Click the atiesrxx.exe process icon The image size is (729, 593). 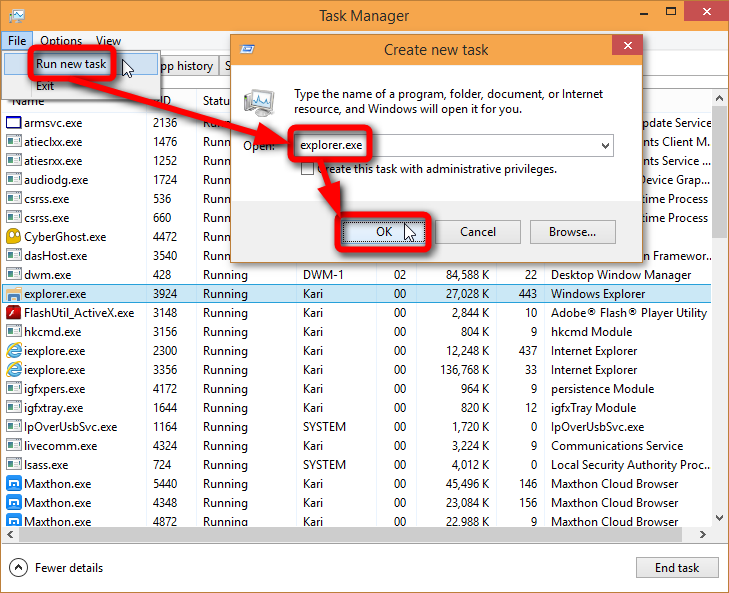tap(13, 160)
